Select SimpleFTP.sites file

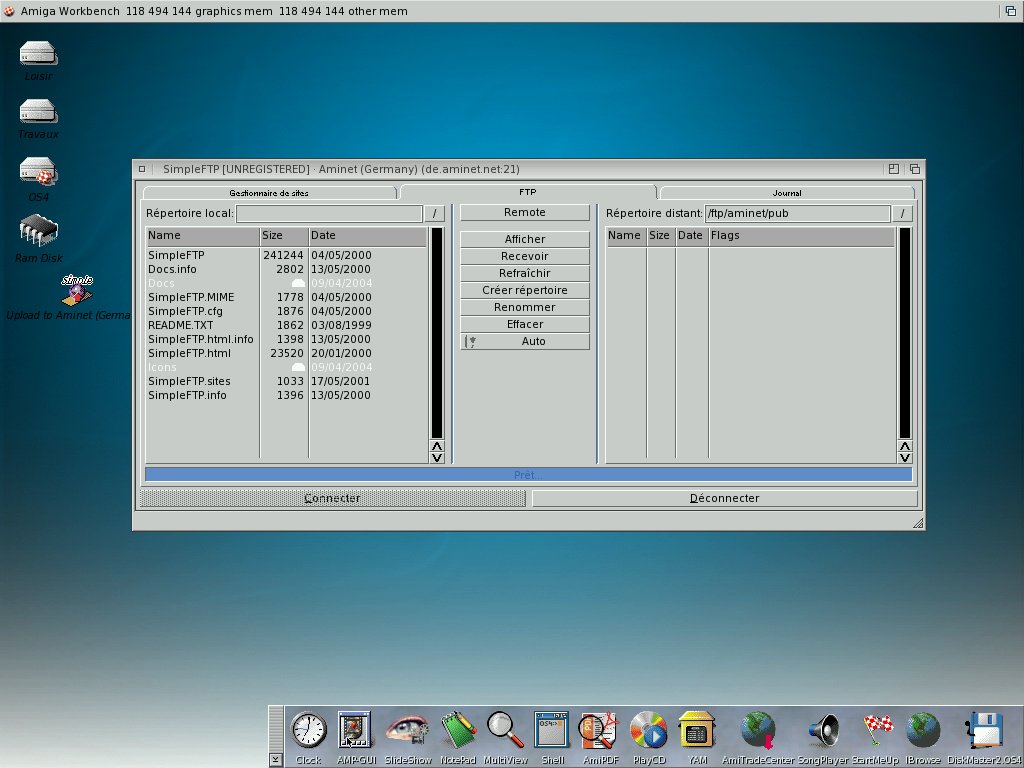(x=287, y=381)
